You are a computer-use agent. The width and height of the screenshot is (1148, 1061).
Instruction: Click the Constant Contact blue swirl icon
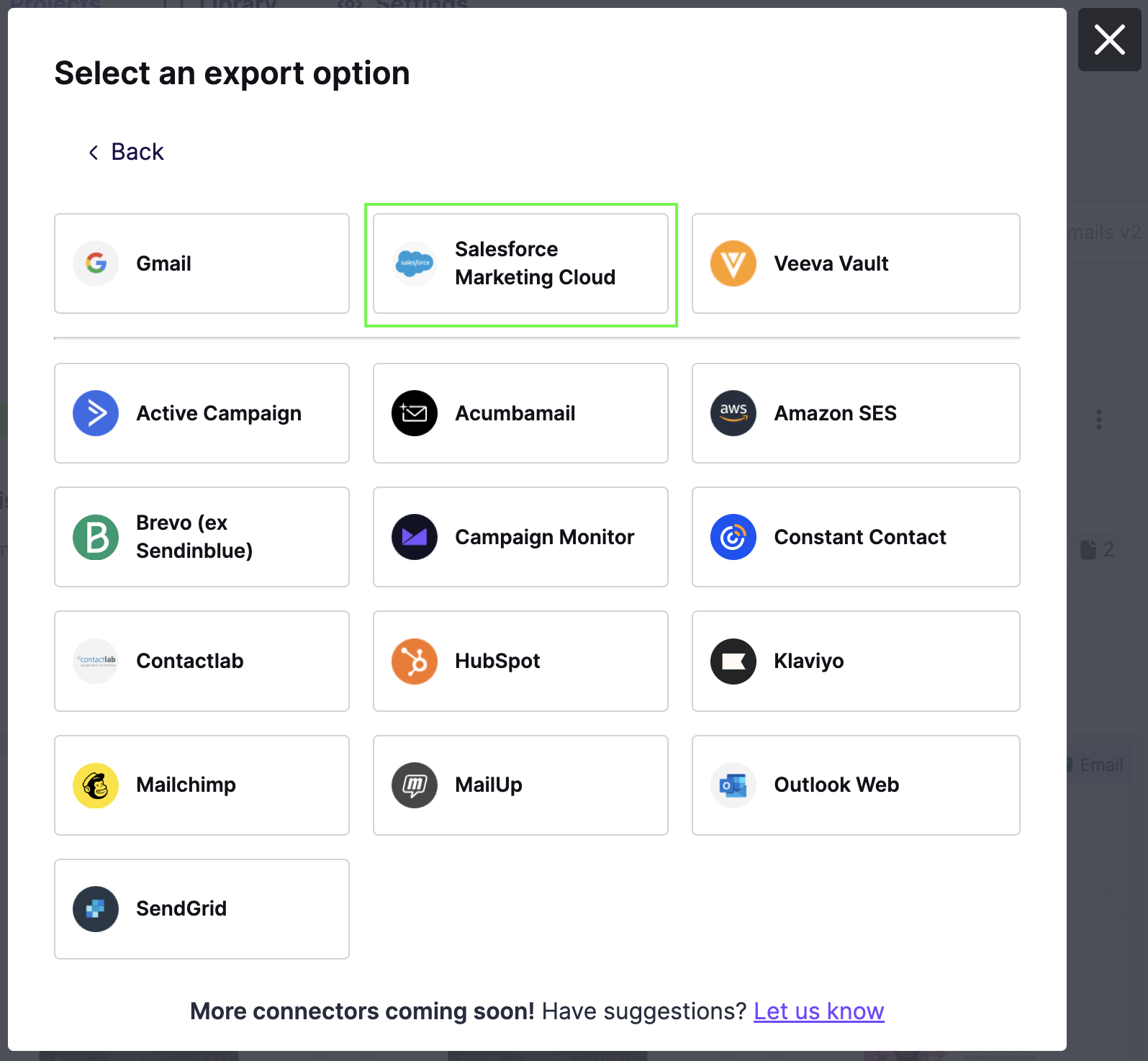point(733,537)
